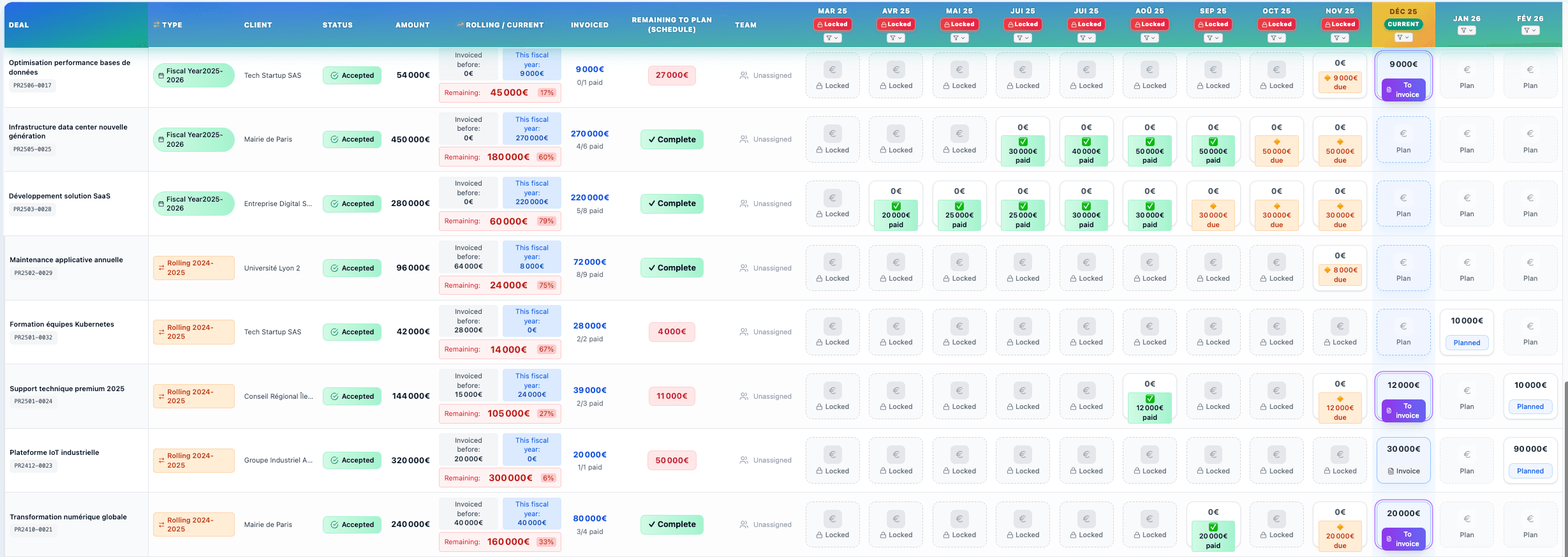Viewport: 1568px width, 557px height.
Task: Click To invoice button for Optimisation performance deal
Action: tap(1403, 90)
